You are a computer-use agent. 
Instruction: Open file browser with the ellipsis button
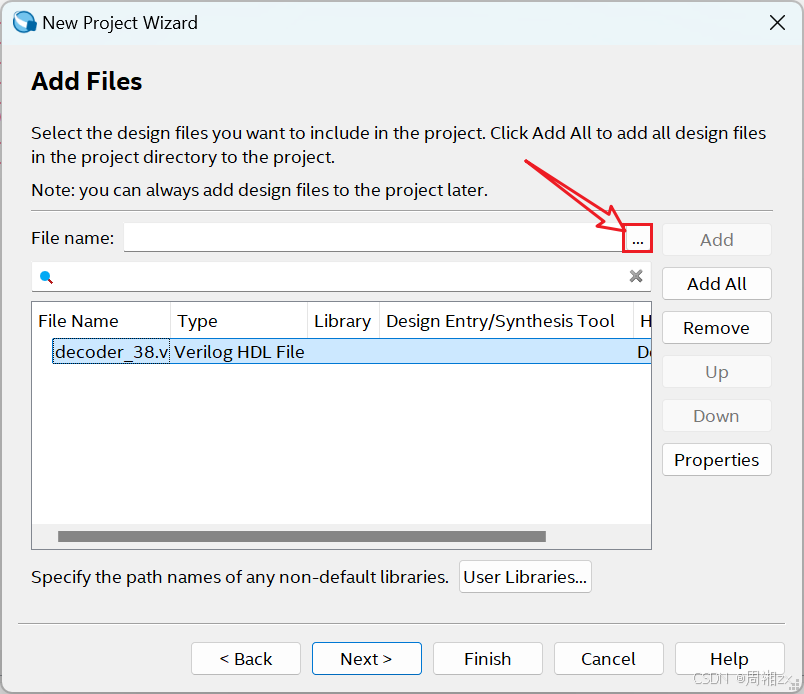coord(637,239)
